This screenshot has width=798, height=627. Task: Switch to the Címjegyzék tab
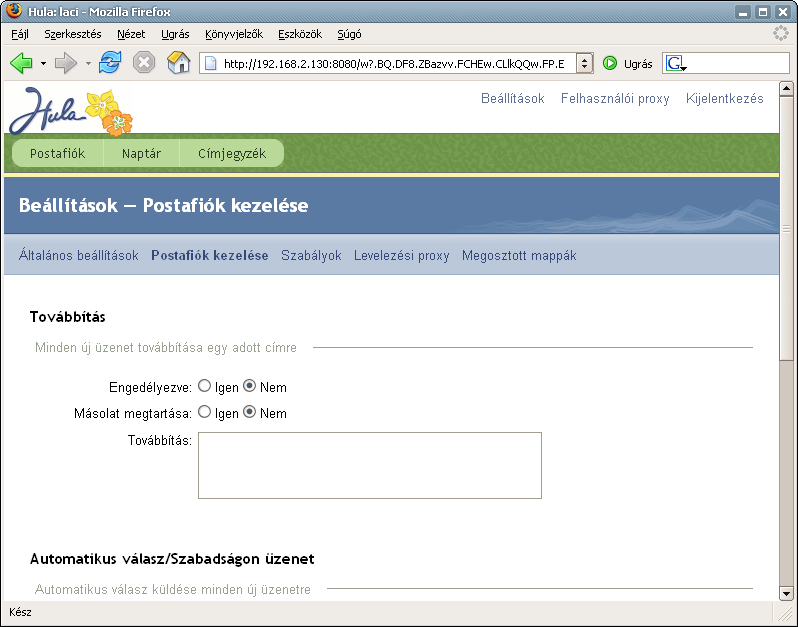[x=232, y=153]
